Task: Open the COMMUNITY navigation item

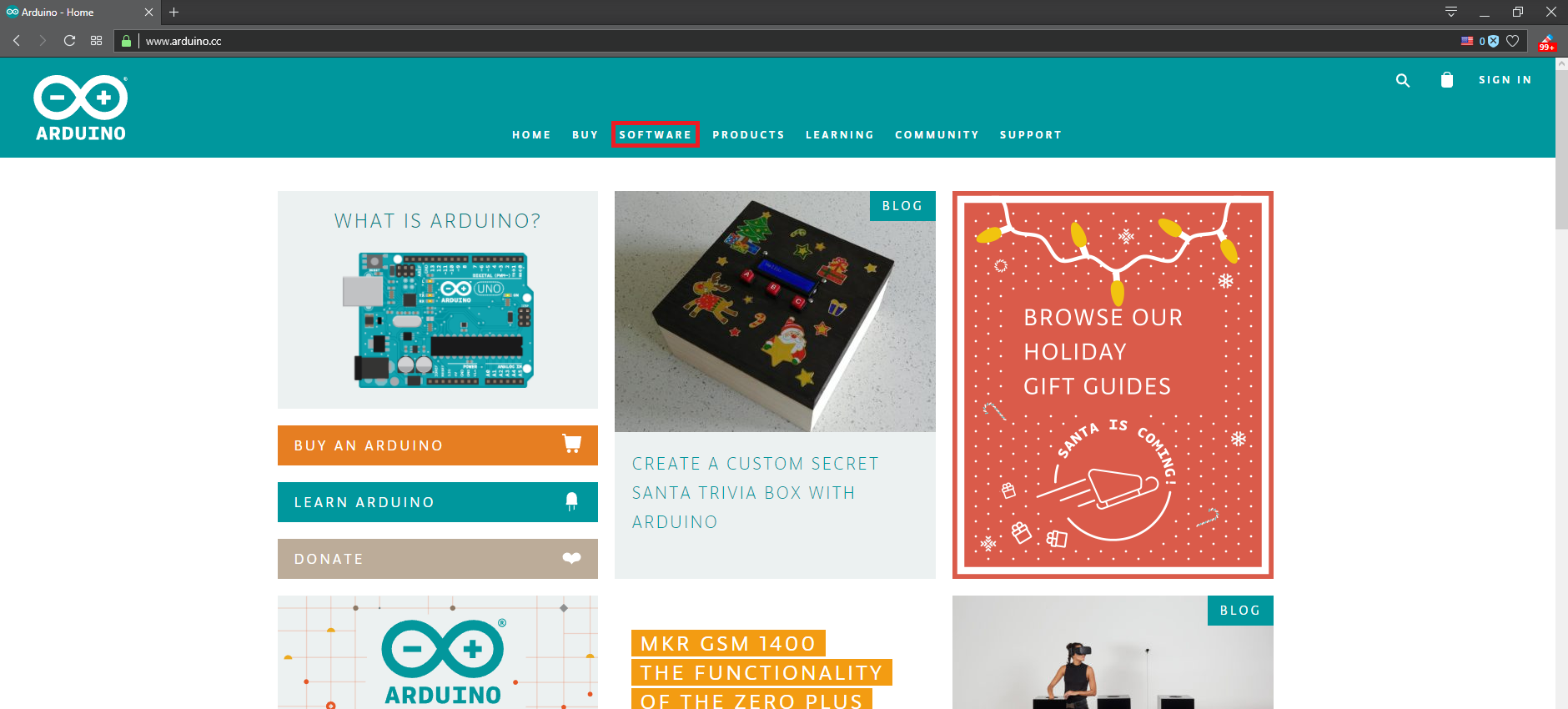Action: pyautogui.click(x=937, y=134)
